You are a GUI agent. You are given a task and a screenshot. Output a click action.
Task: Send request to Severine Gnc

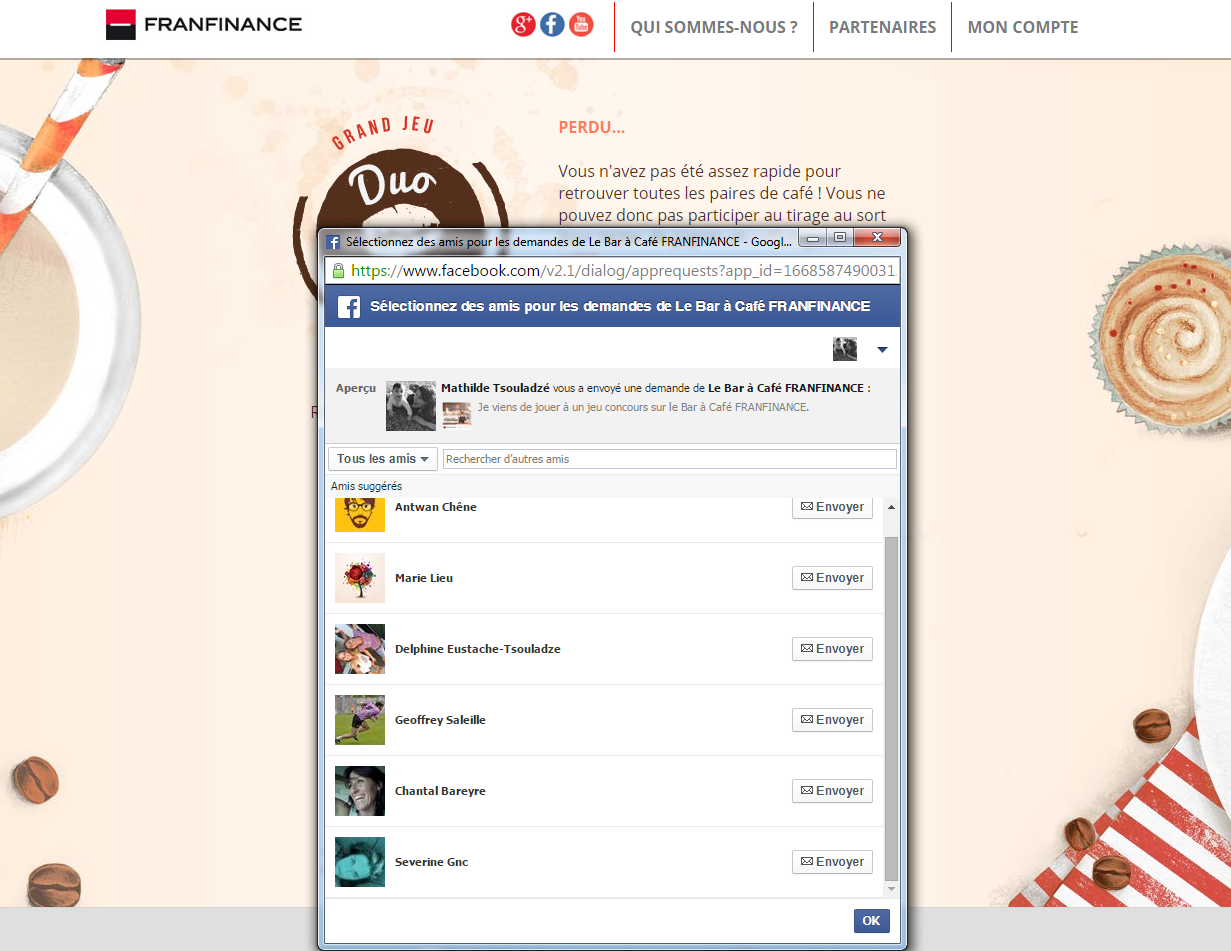[x=832, y=862]
